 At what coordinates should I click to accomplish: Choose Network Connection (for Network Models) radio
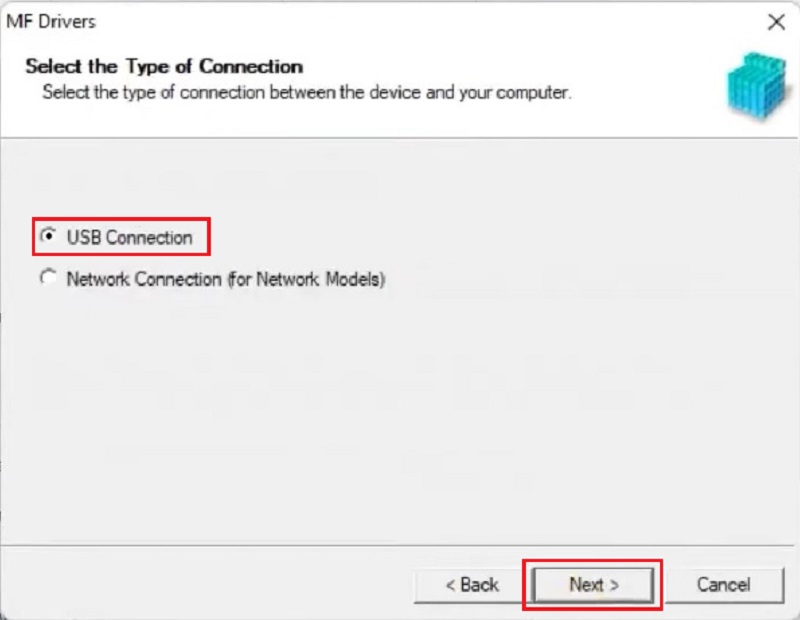pos(48,278)
